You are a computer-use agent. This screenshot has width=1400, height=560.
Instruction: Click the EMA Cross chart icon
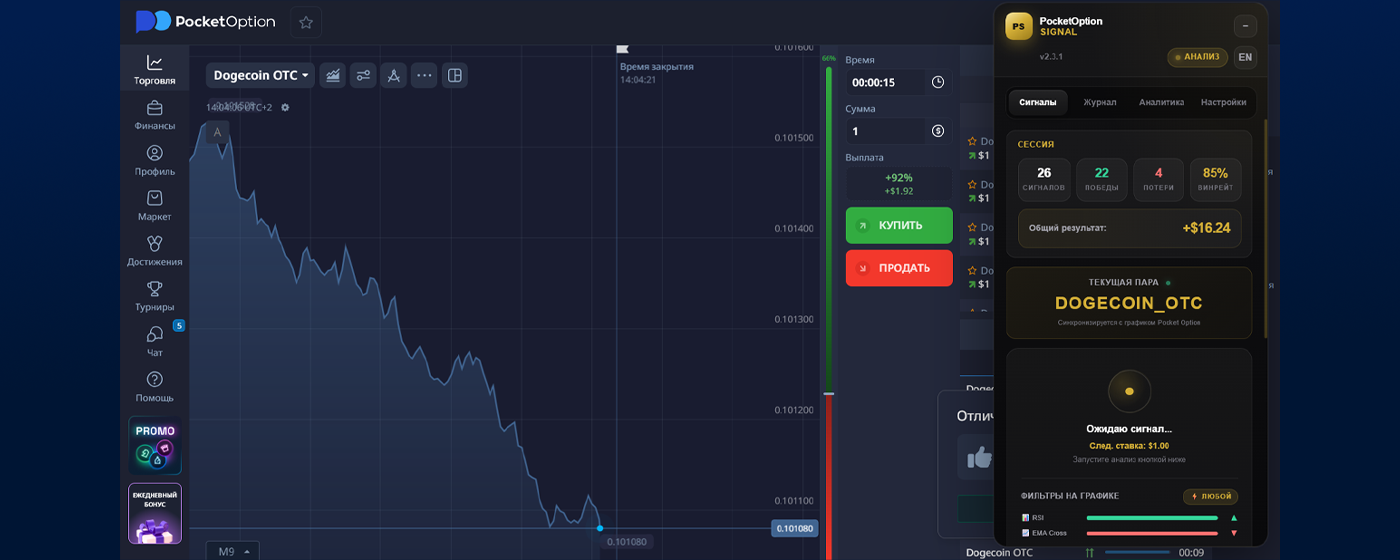[x=1025, y=533]
